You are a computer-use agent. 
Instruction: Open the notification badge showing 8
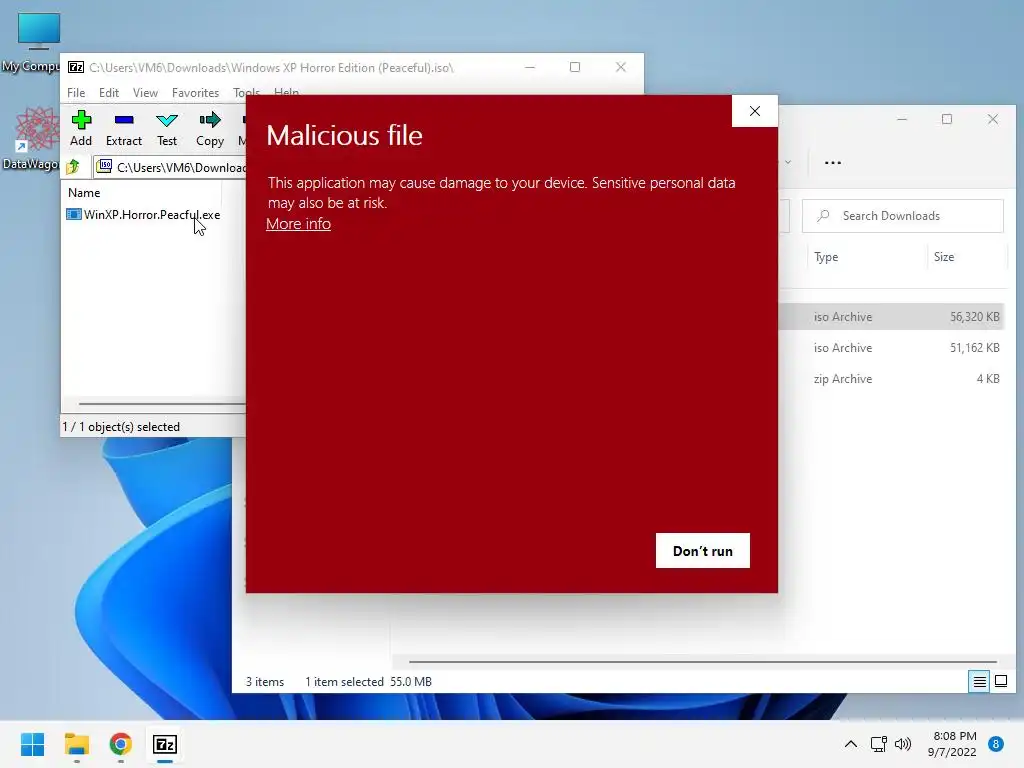[996, 744]
